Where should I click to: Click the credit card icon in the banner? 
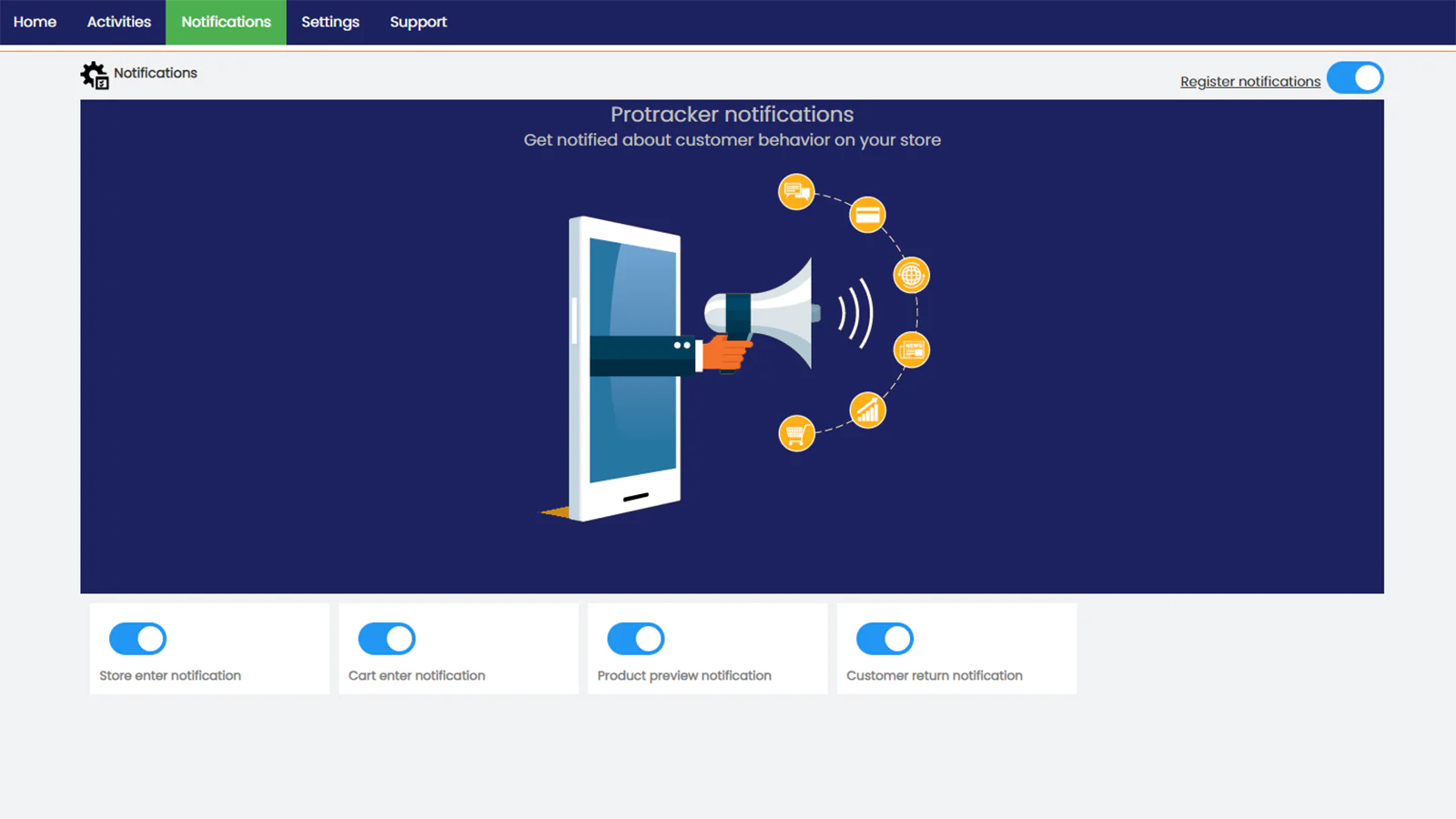(x=865, y=214)
